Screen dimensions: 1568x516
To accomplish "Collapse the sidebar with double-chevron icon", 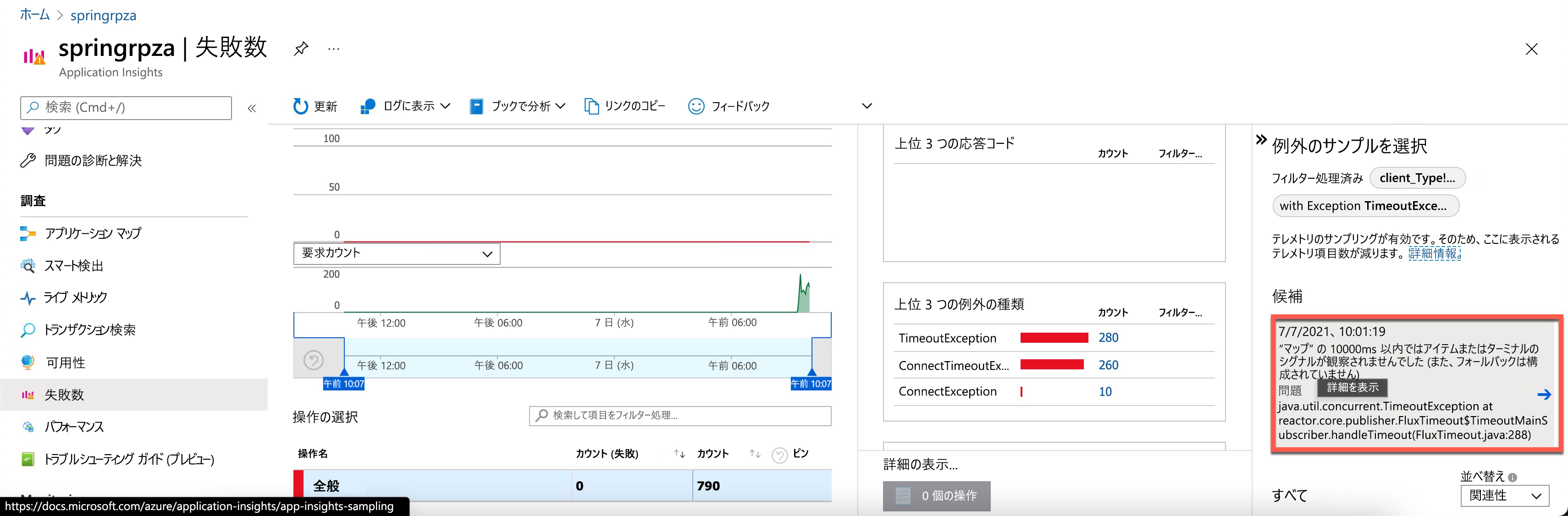I will click(251, 108).
